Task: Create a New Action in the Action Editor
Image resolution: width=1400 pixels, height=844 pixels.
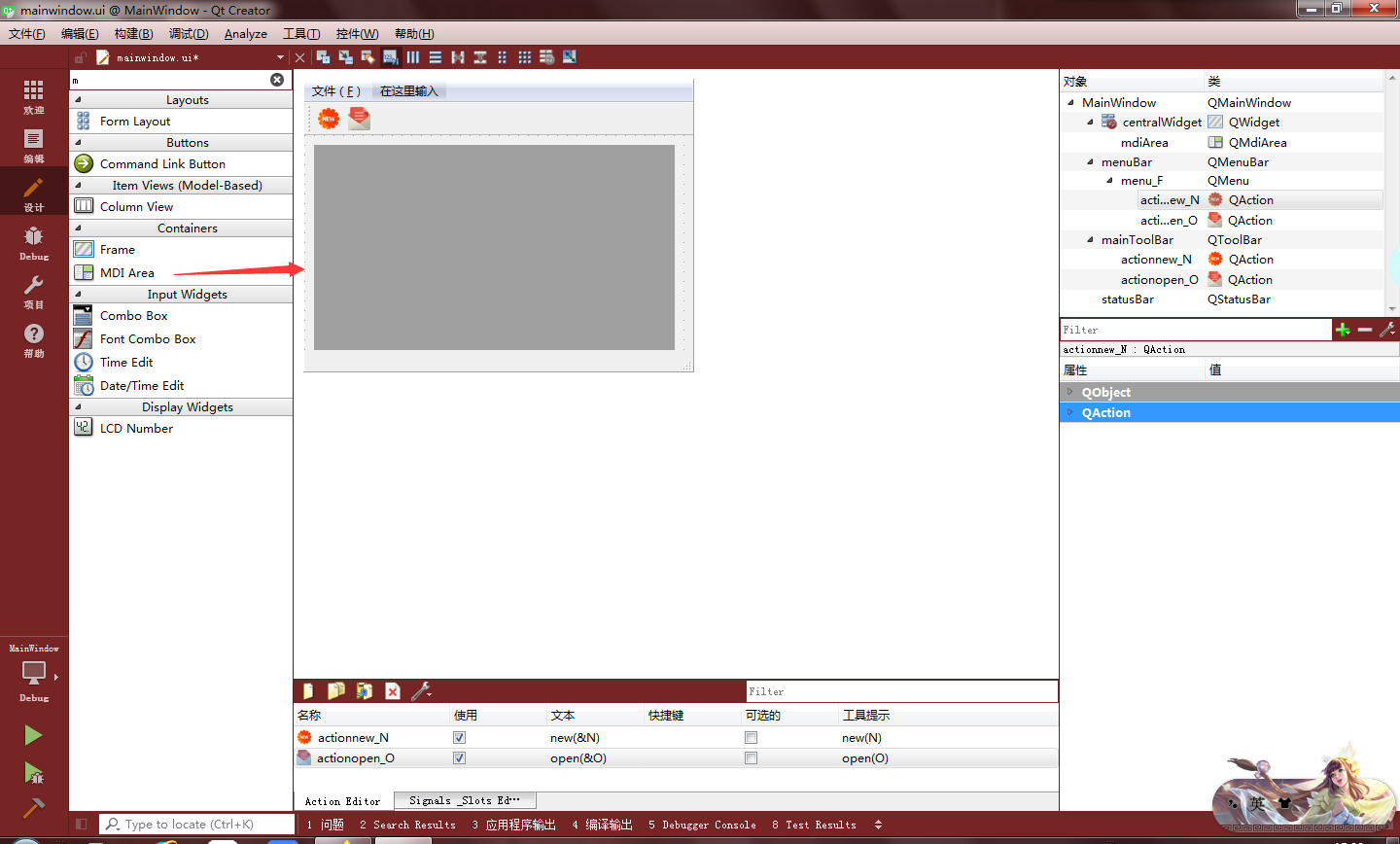Action: (307, 690)
